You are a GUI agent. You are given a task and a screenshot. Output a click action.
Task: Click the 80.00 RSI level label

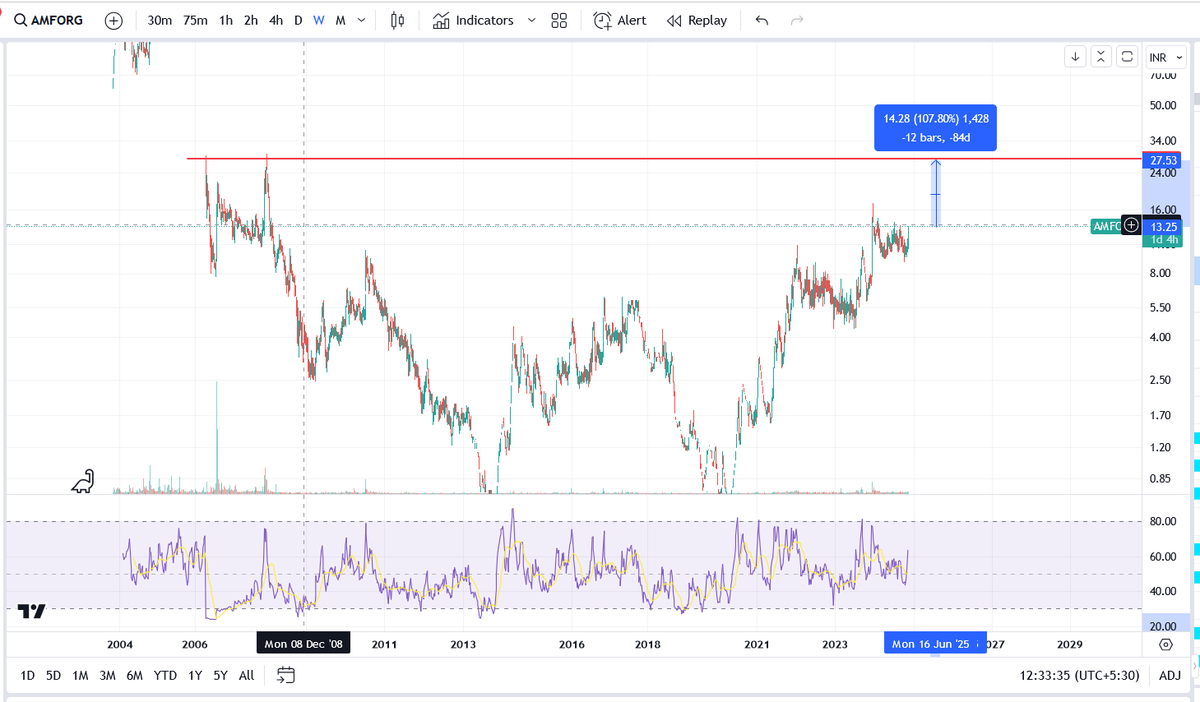tap(1162, 522)
